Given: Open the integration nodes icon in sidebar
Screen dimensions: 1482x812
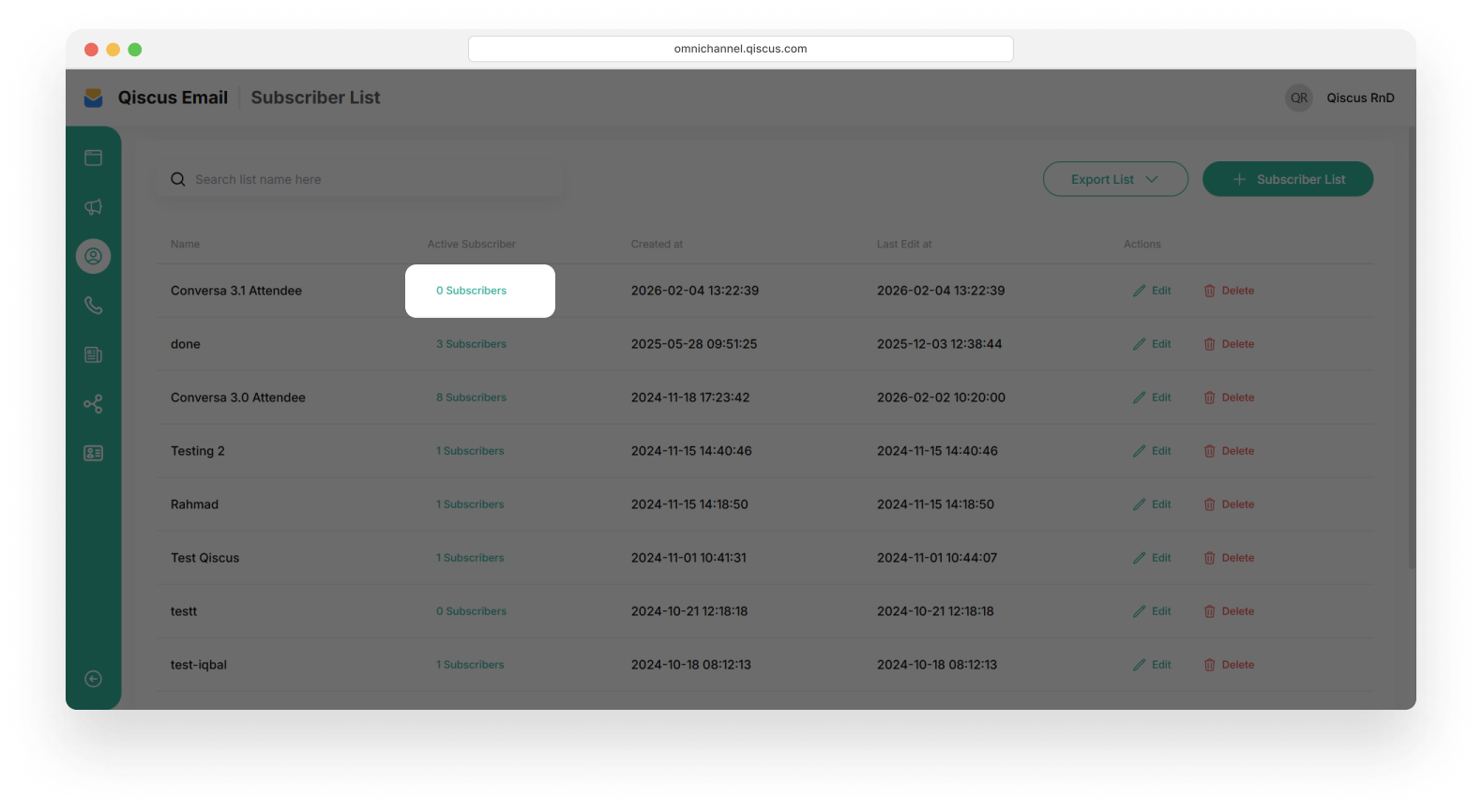Looking at the screenshot, I should click(93, 404).
